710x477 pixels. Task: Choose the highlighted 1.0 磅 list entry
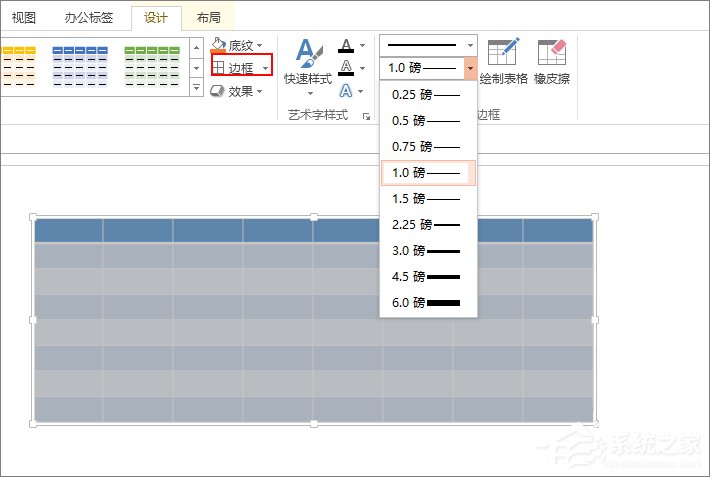point(428,173)
